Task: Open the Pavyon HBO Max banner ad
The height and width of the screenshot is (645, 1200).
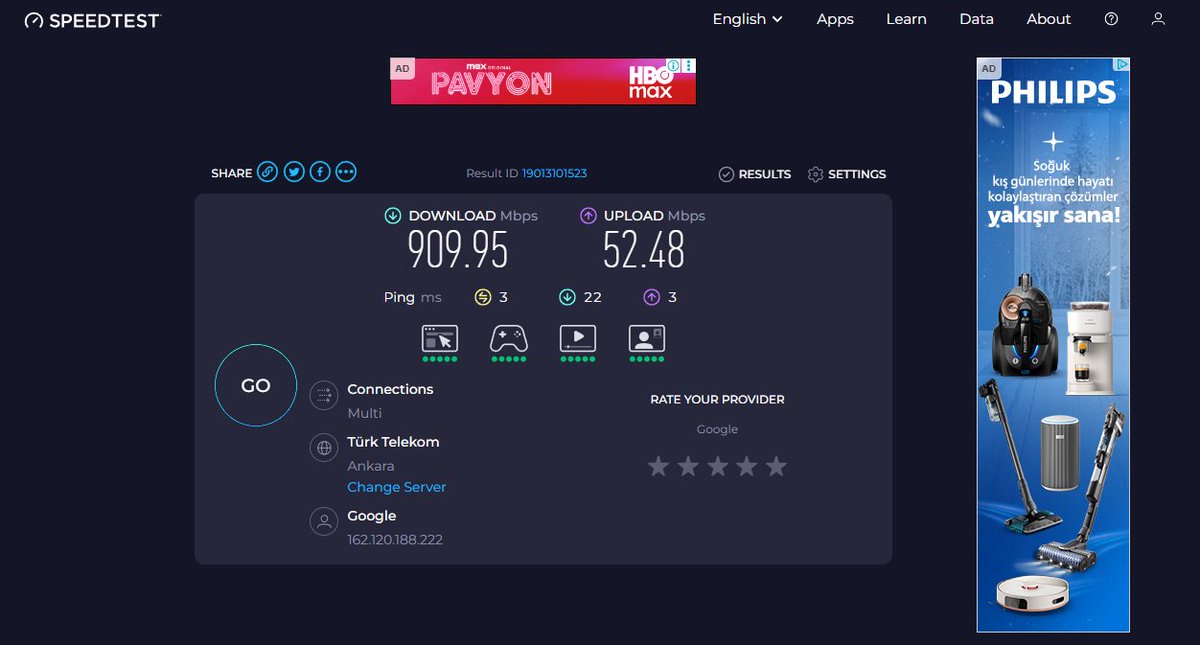Action: coord(543,81)
